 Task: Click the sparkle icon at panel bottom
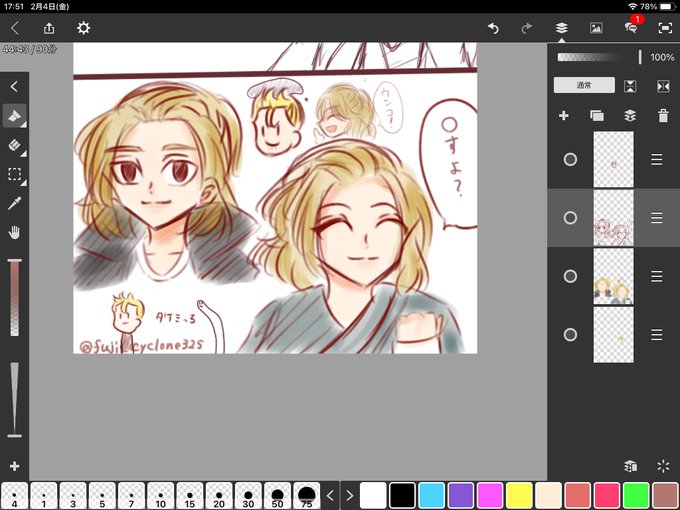(x=663, y=466)
